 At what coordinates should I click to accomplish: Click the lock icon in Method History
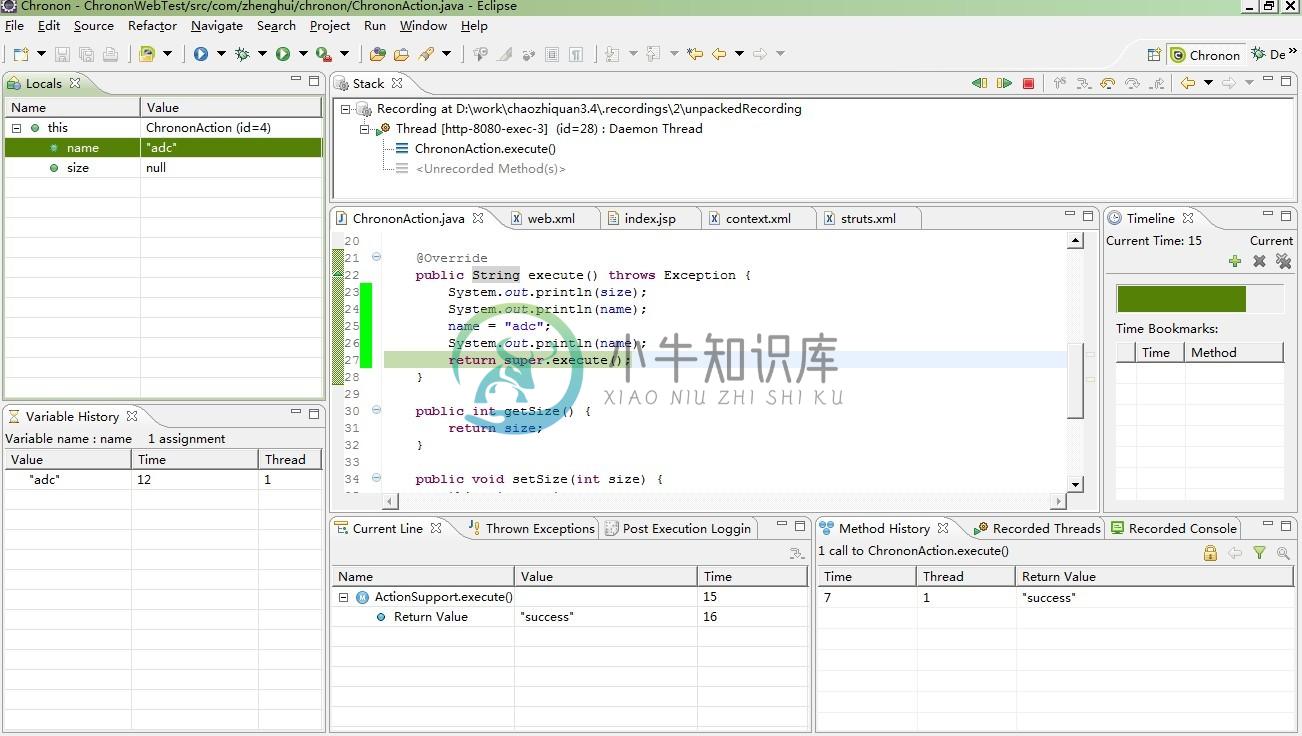point(1210,552)
